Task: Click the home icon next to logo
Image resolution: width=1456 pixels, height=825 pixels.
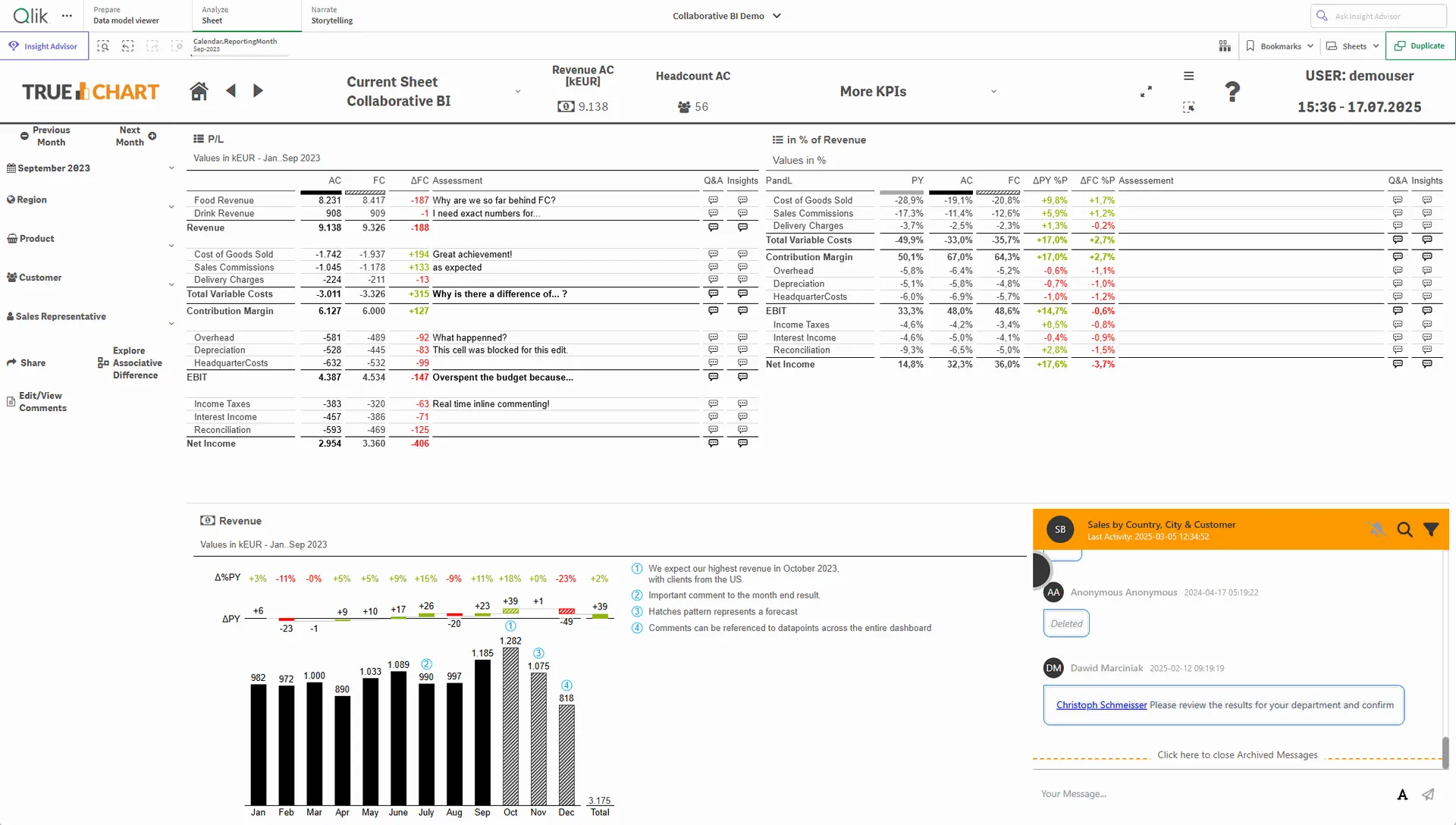Action: point(199,91)
